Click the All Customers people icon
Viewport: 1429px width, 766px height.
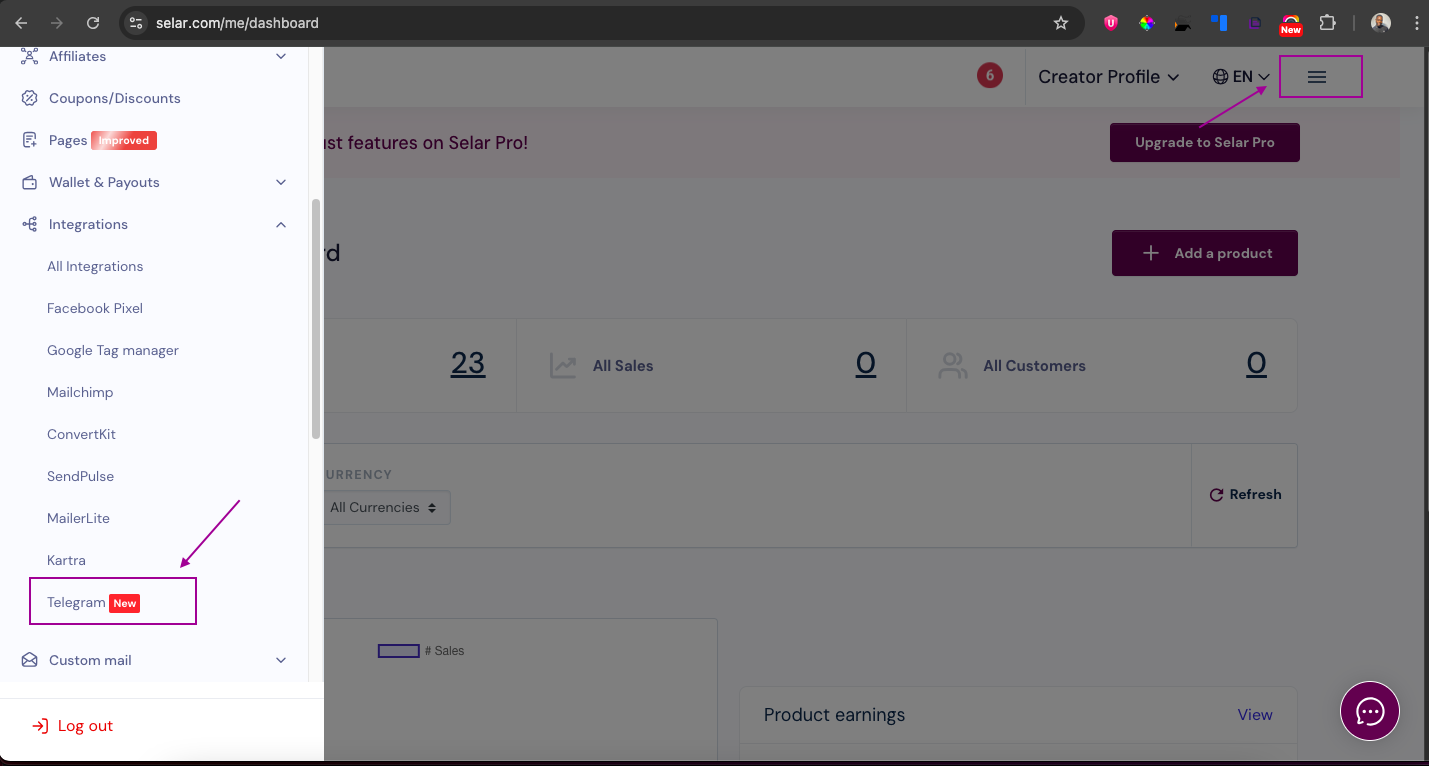953,365
